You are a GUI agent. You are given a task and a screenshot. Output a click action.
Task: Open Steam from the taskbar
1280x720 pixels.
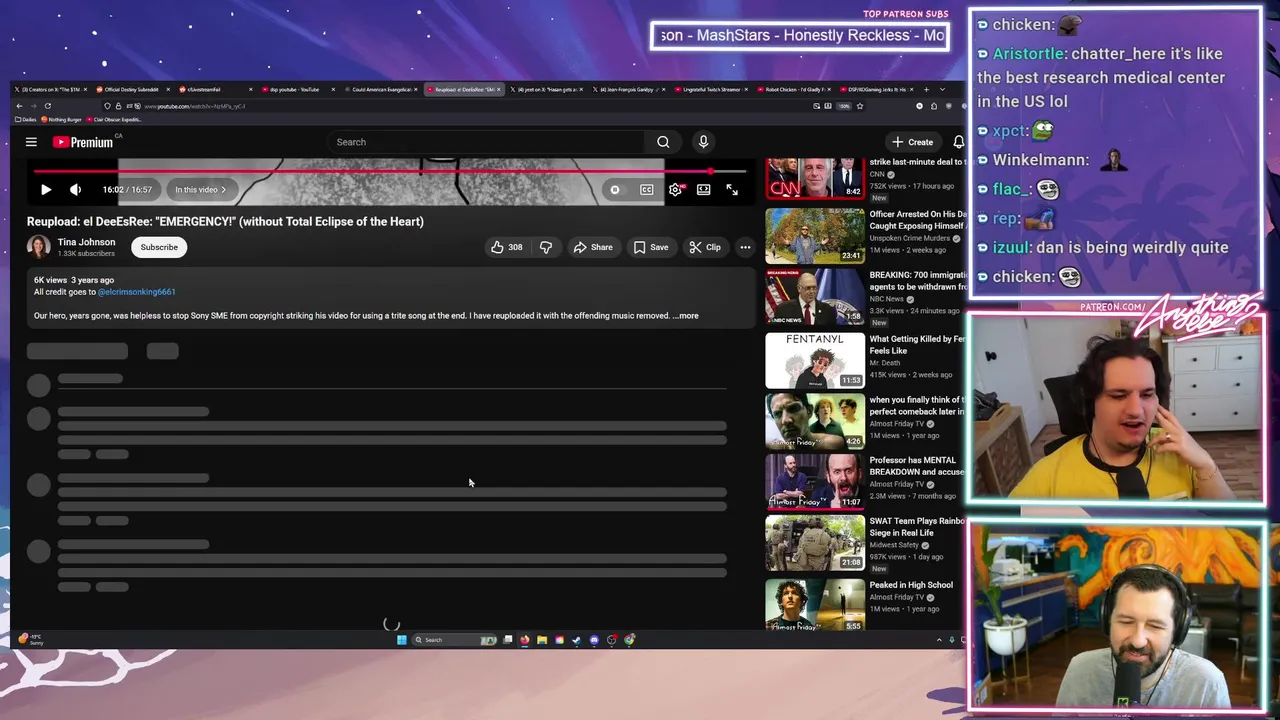coord(577,640)
